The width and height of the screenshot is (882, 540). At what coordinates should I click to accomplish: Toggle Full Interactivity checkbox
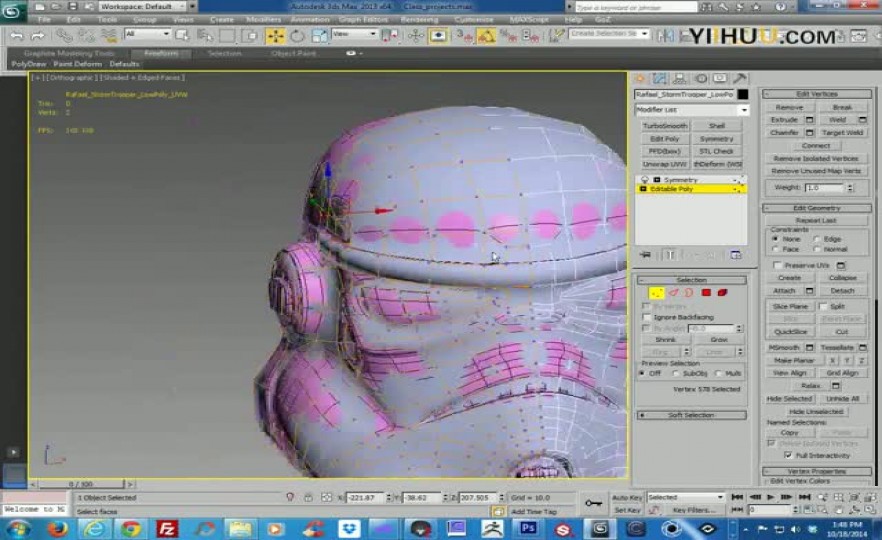pos(788,455)
